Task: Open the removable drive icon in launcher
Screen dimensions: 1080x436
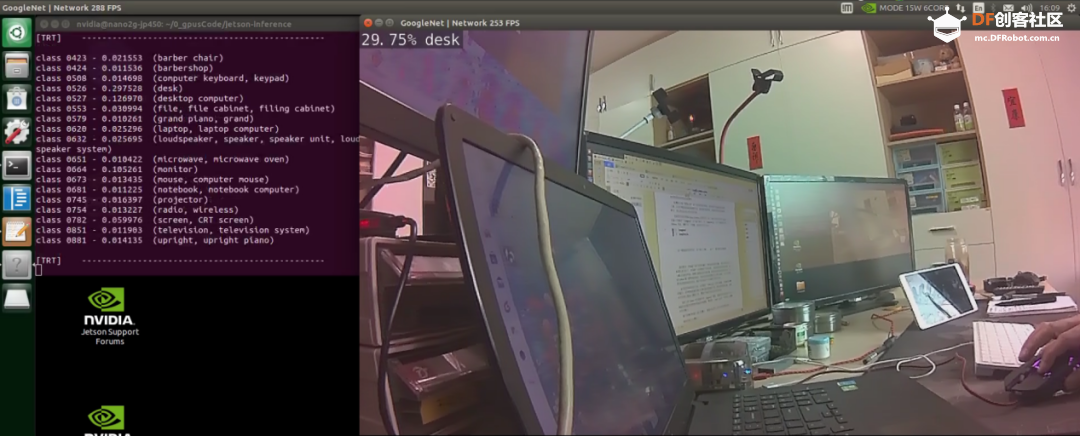Action: [x=17, y=298]
